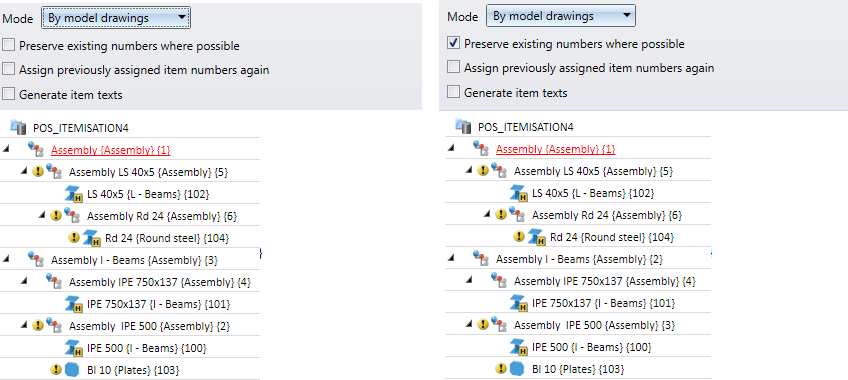Click the beam icon of LS 40x5 {102}, right panel
Image resolution: width=848 pixels, height=380 pixels.
pyautogui.click(x=519, y=193)
